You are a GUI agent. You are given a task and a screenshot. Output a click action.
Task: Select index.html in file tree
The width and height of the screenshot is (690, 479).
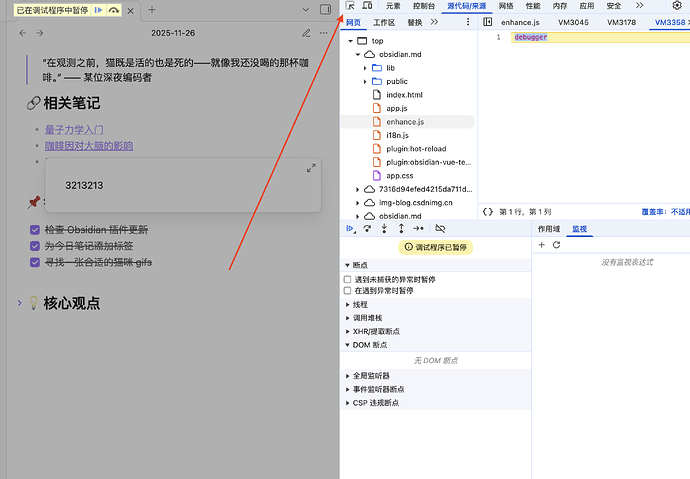pyautogui.click(x=404, y=95)
